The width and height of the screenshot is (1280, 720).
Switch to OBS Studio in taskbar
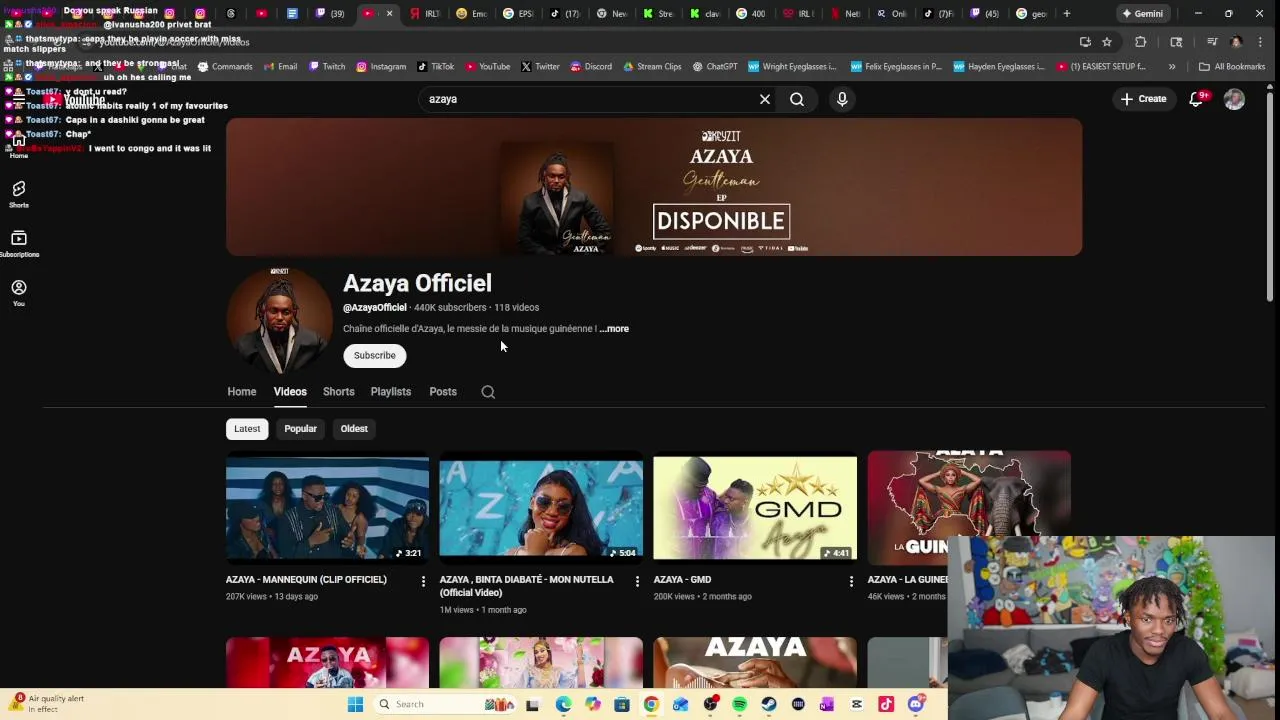point(711,704)
